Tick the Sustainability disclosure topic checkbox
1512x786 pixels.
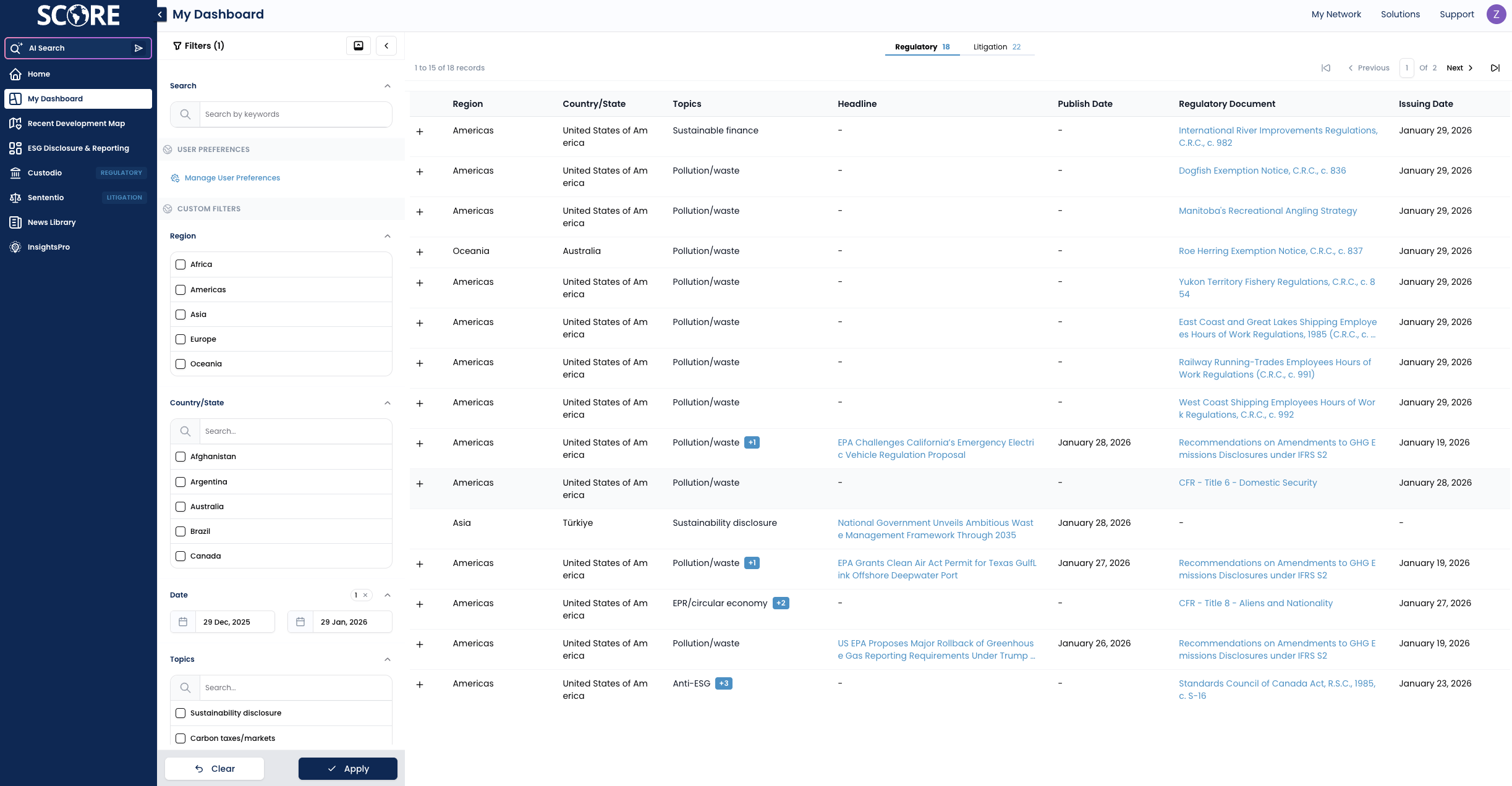[181, 713]
